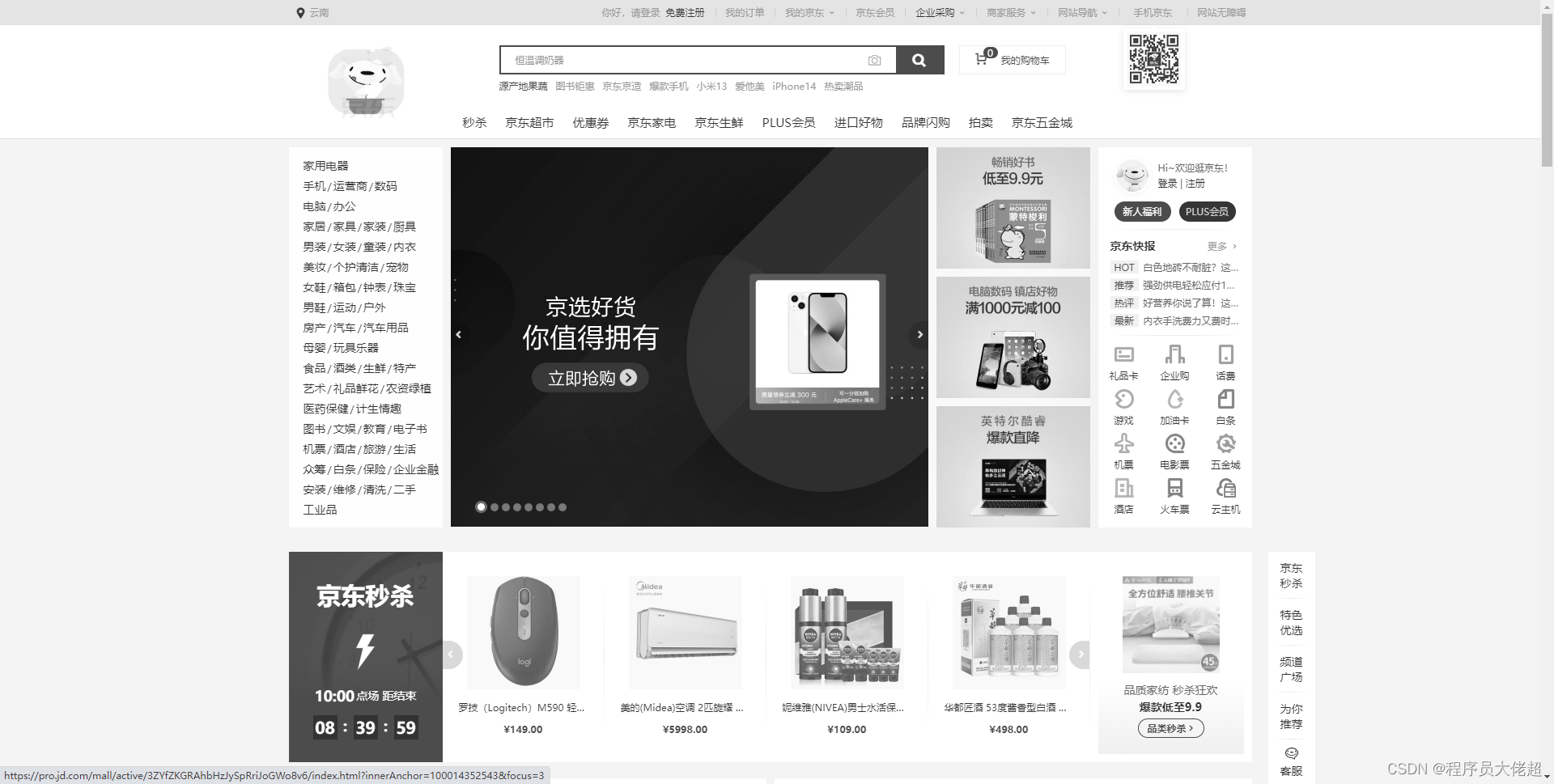Screen dimensions: 1554x784
Task: Click the 新人福利 button
Action: (x=1142, y=211)
